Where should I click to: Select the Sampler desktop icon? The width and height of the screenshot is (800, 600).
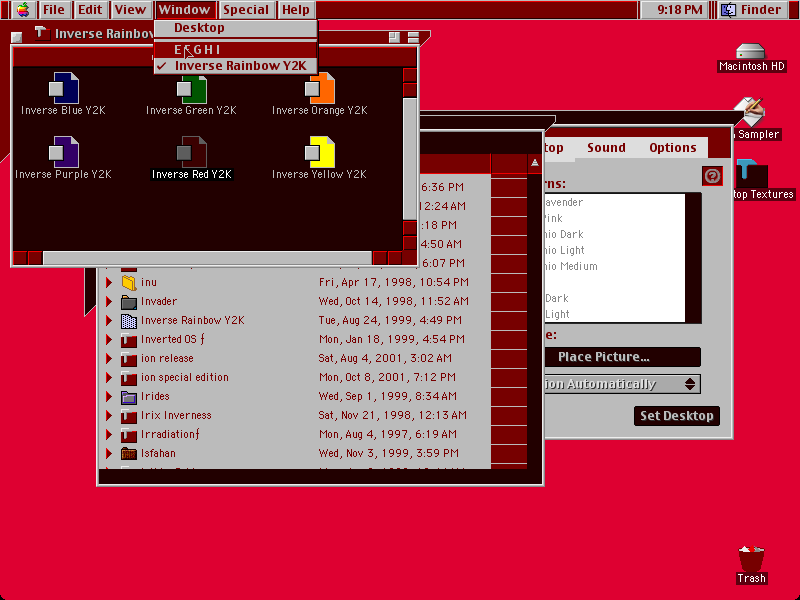coord(750,111)
